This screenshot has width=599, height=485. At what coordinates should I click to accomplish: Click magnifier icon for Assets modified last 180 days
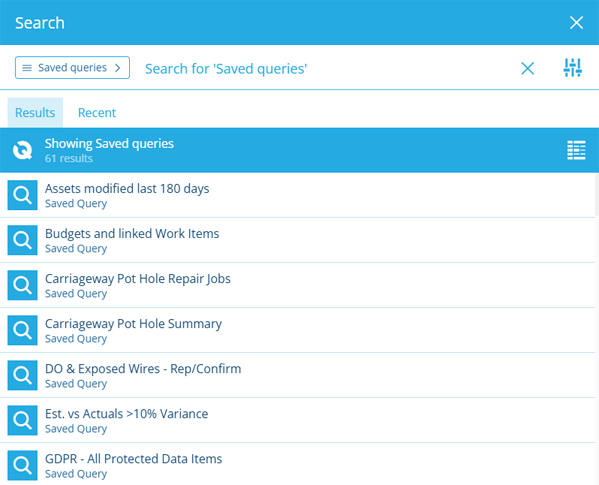[23, 195]
